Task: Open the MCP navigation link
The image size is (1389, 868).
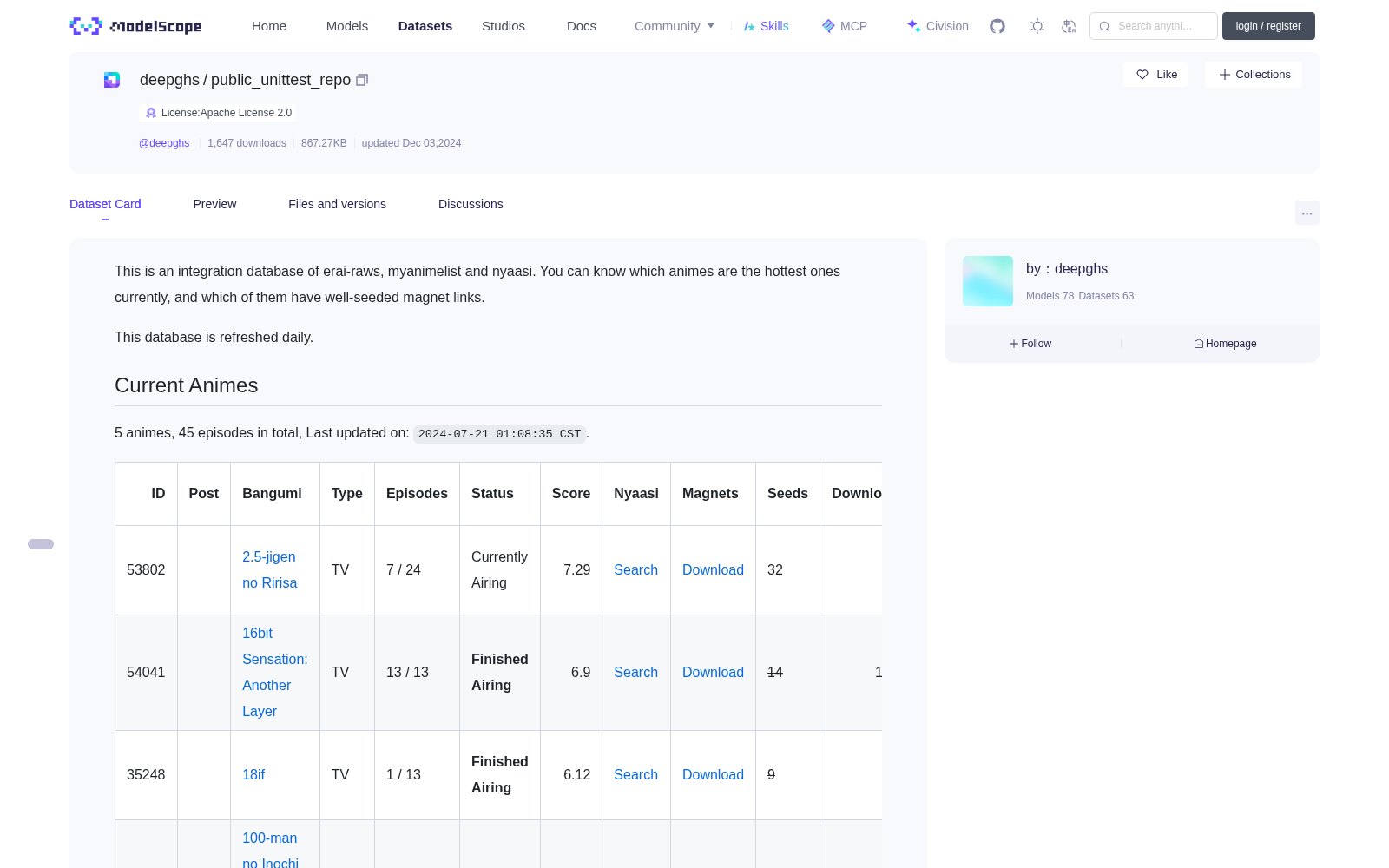Action: [844, 26]
